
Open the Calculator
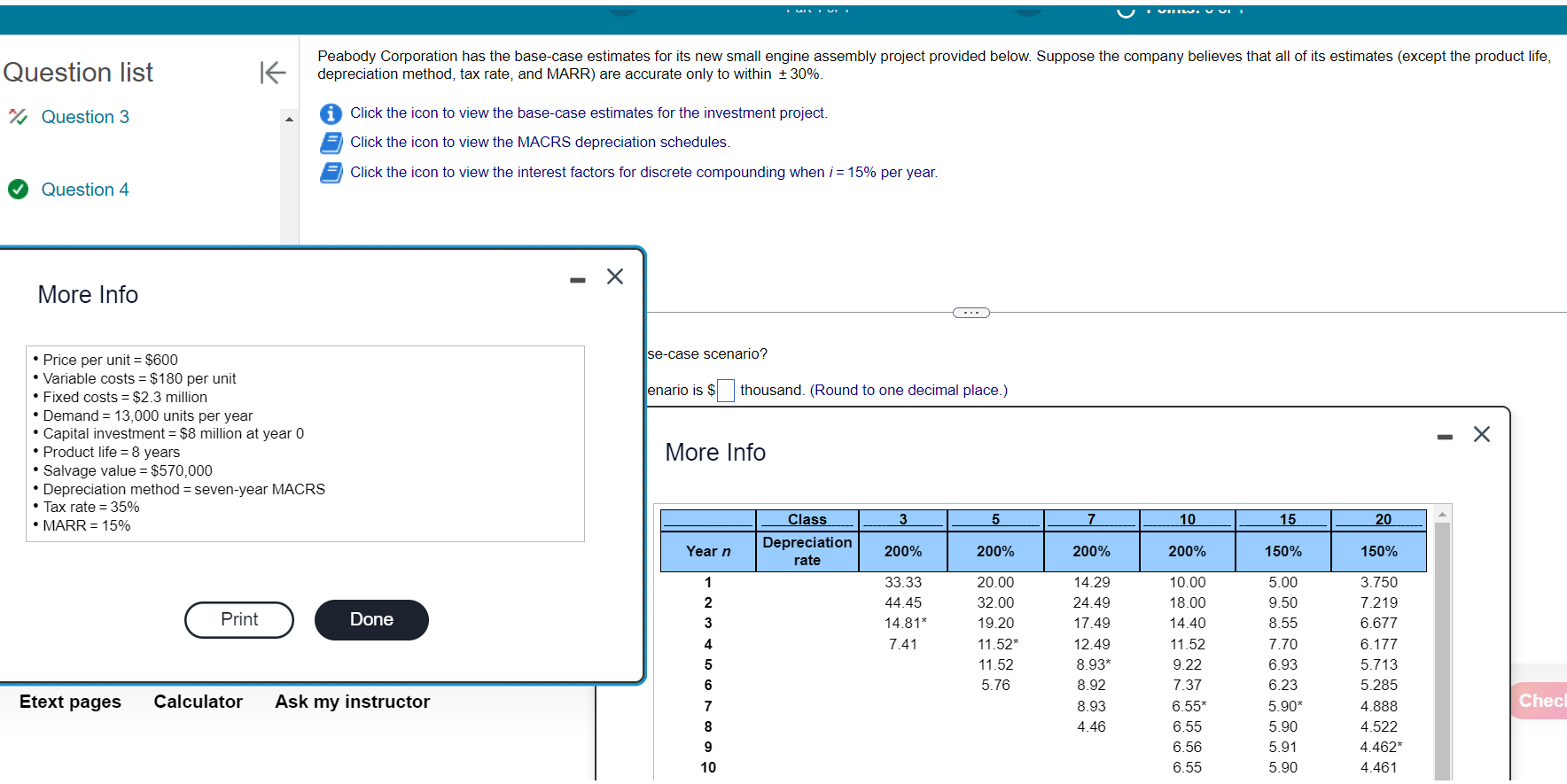(x=199, y=702)
